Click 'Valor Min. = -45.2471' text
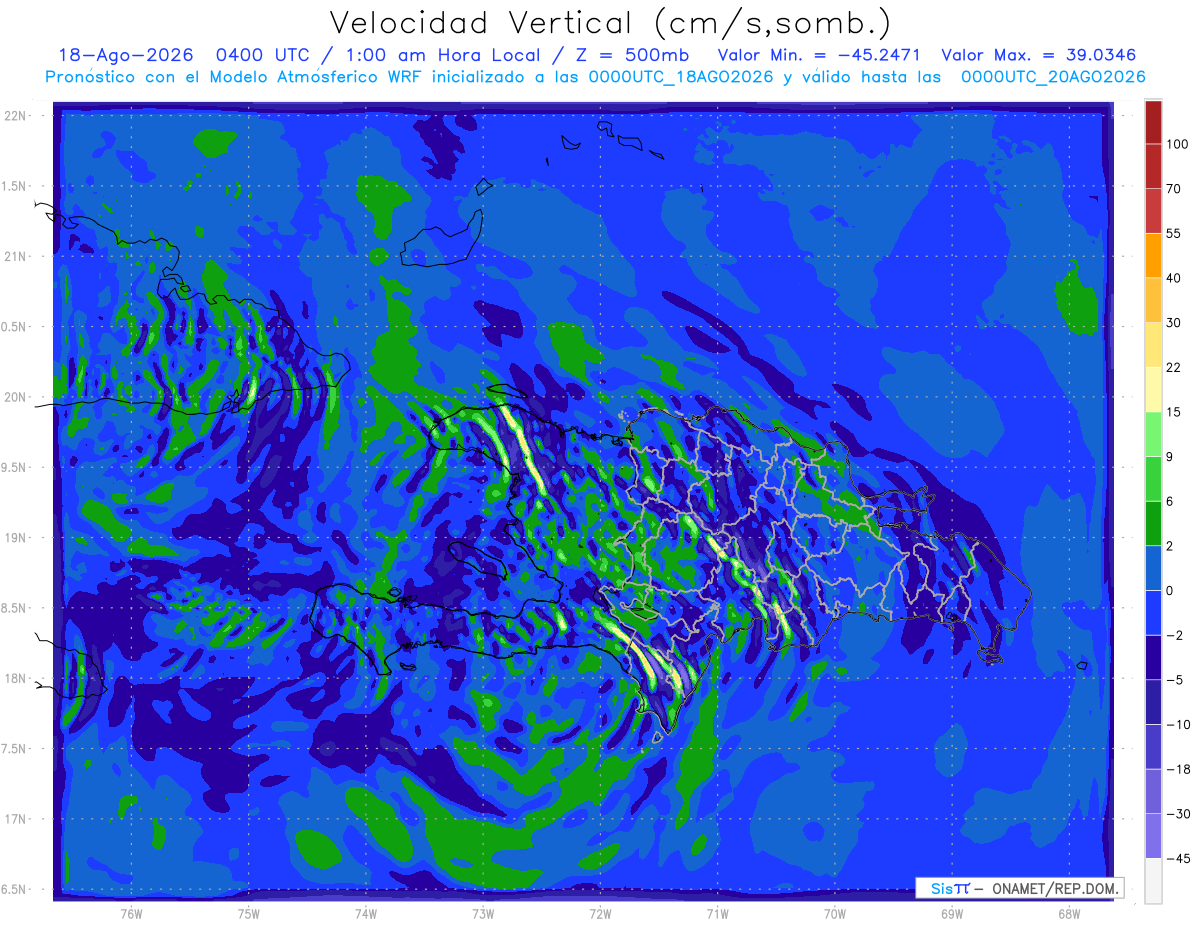Viewport: 1200px width, 927px height. click(819, 55)
